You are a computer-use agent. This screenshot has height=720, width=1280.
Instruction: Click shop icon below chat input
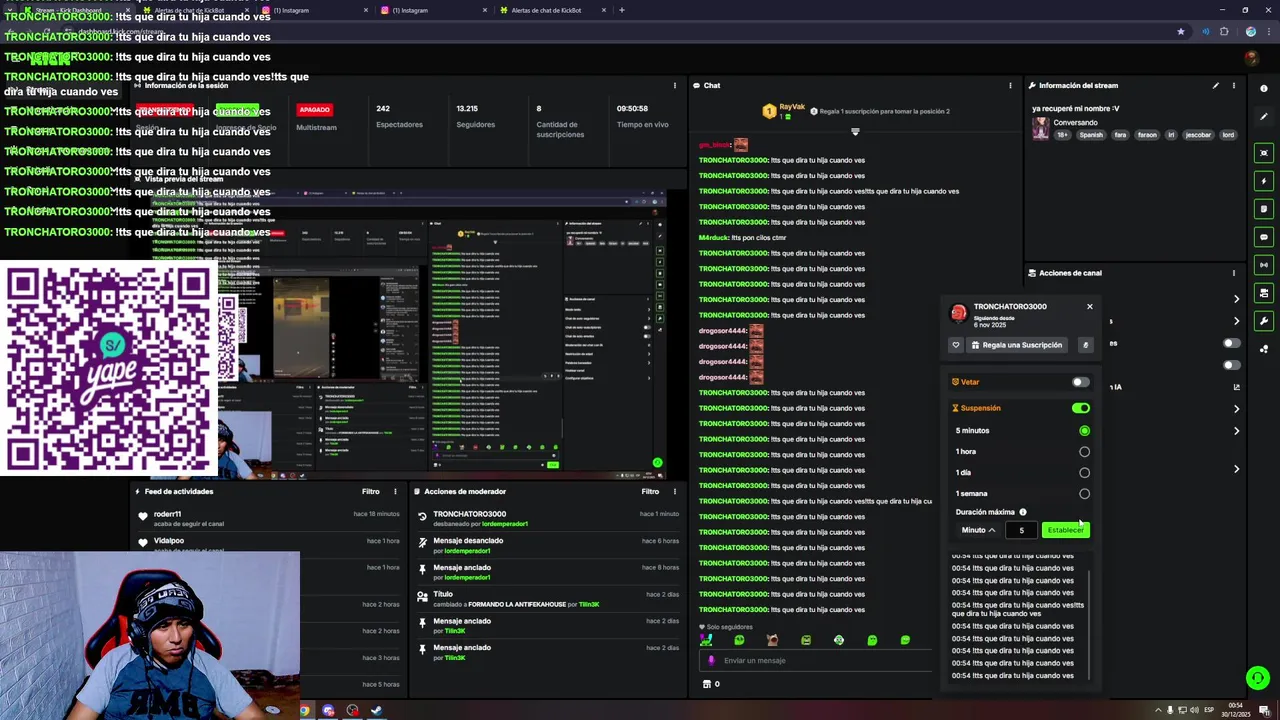[x=707, y=685]
